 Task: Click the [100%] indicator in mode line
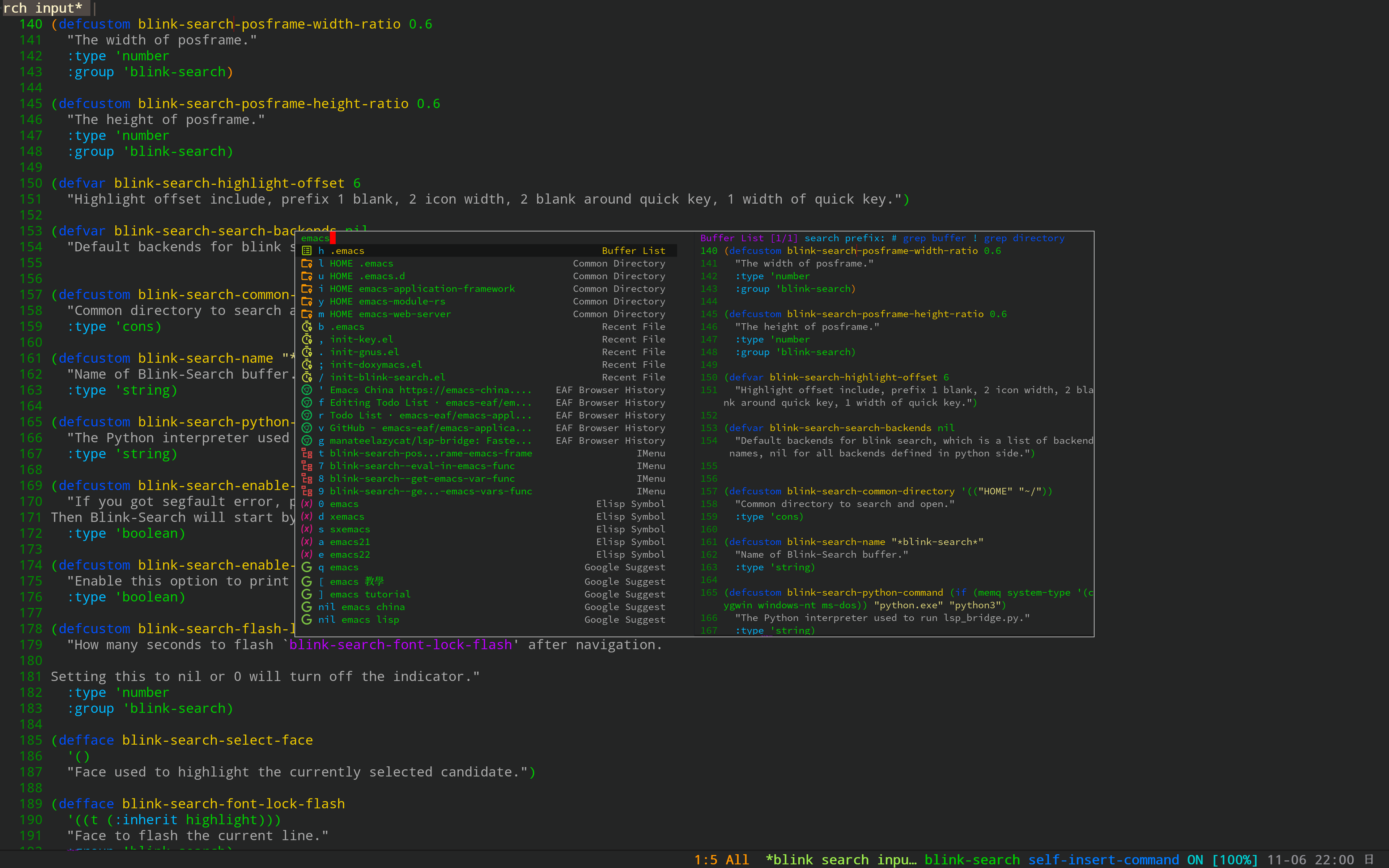(x=1235, y=859)
